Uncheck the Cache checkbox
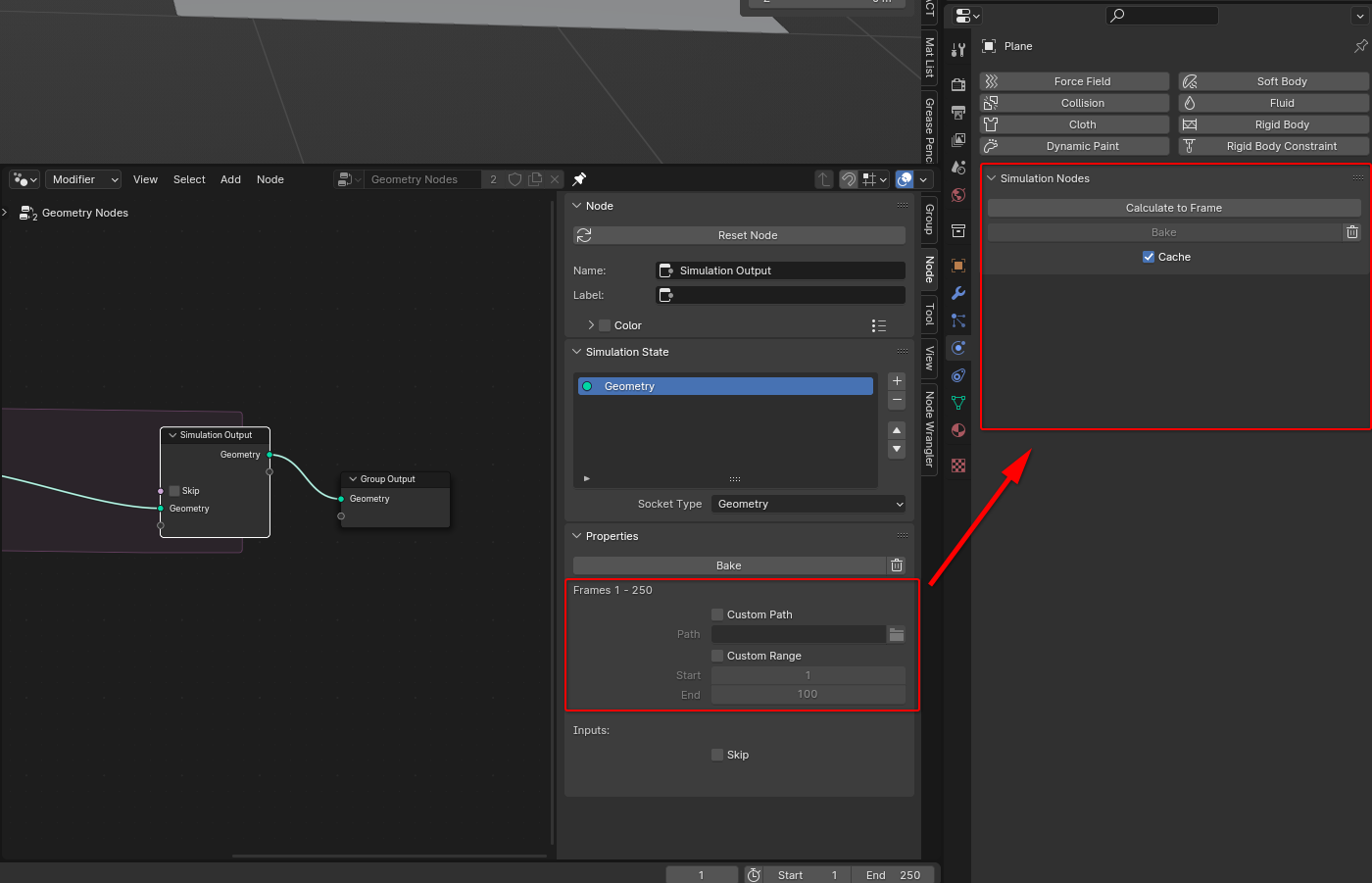1372x883 pixels. (1149, 257)
